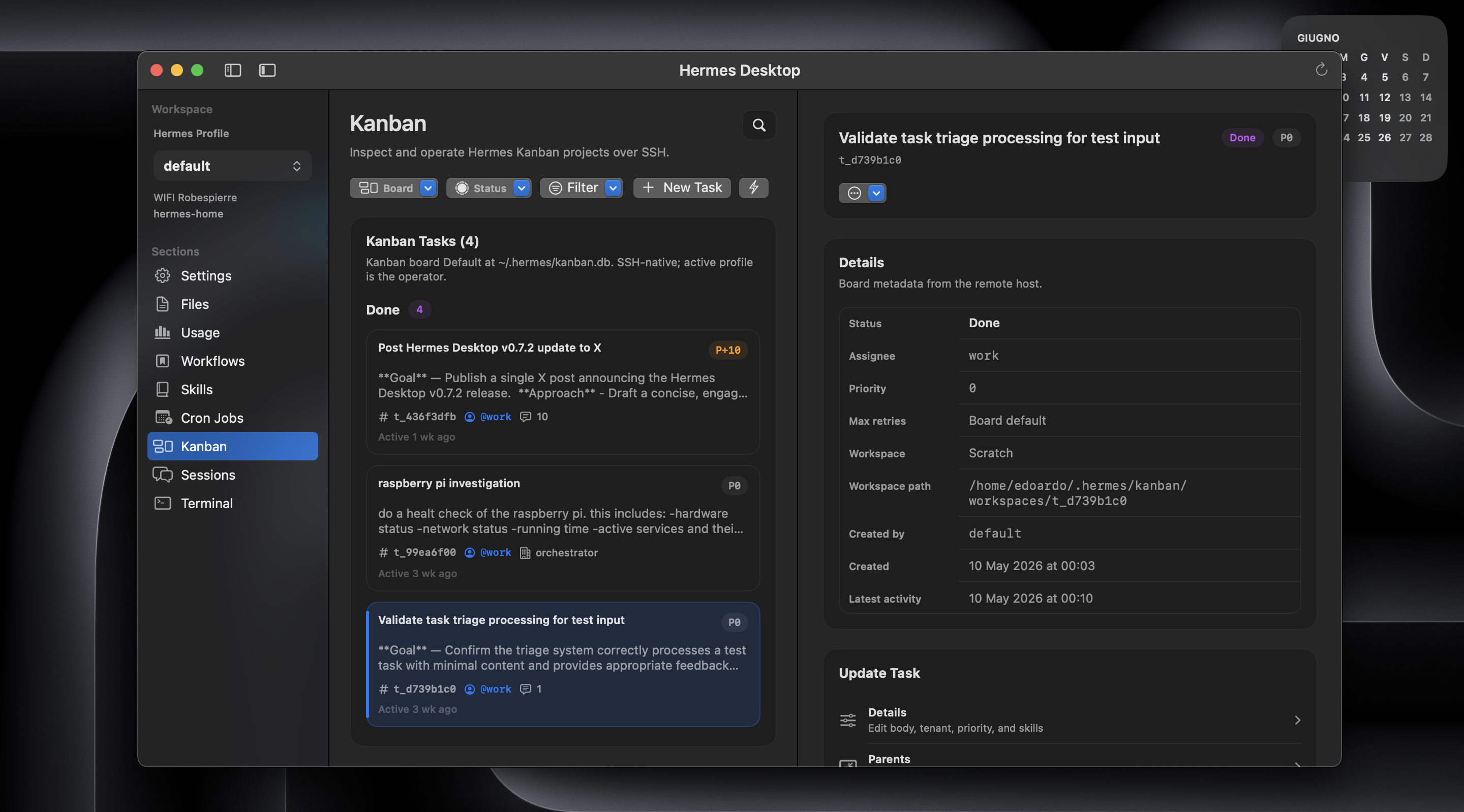Click P0 badge on raspberry pi card

click(734, 486)
